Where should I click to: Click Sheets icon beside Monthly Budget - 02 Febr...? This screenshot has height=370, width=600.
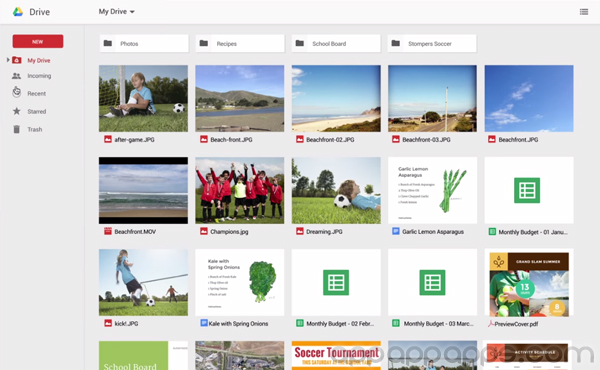pos(300,323)
